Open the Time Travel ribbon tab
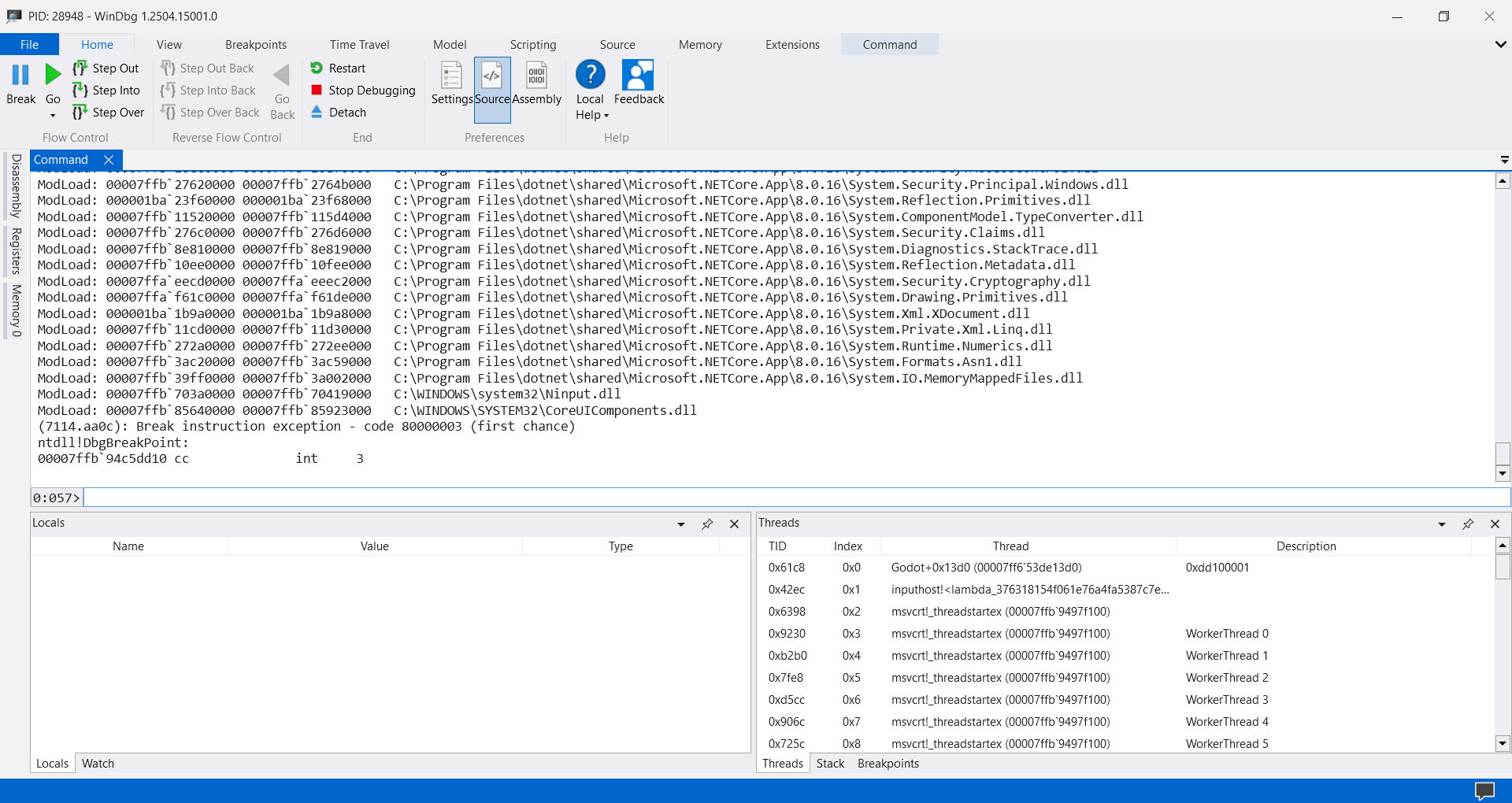The image size is (1512, 803). [x=360, y=45]
